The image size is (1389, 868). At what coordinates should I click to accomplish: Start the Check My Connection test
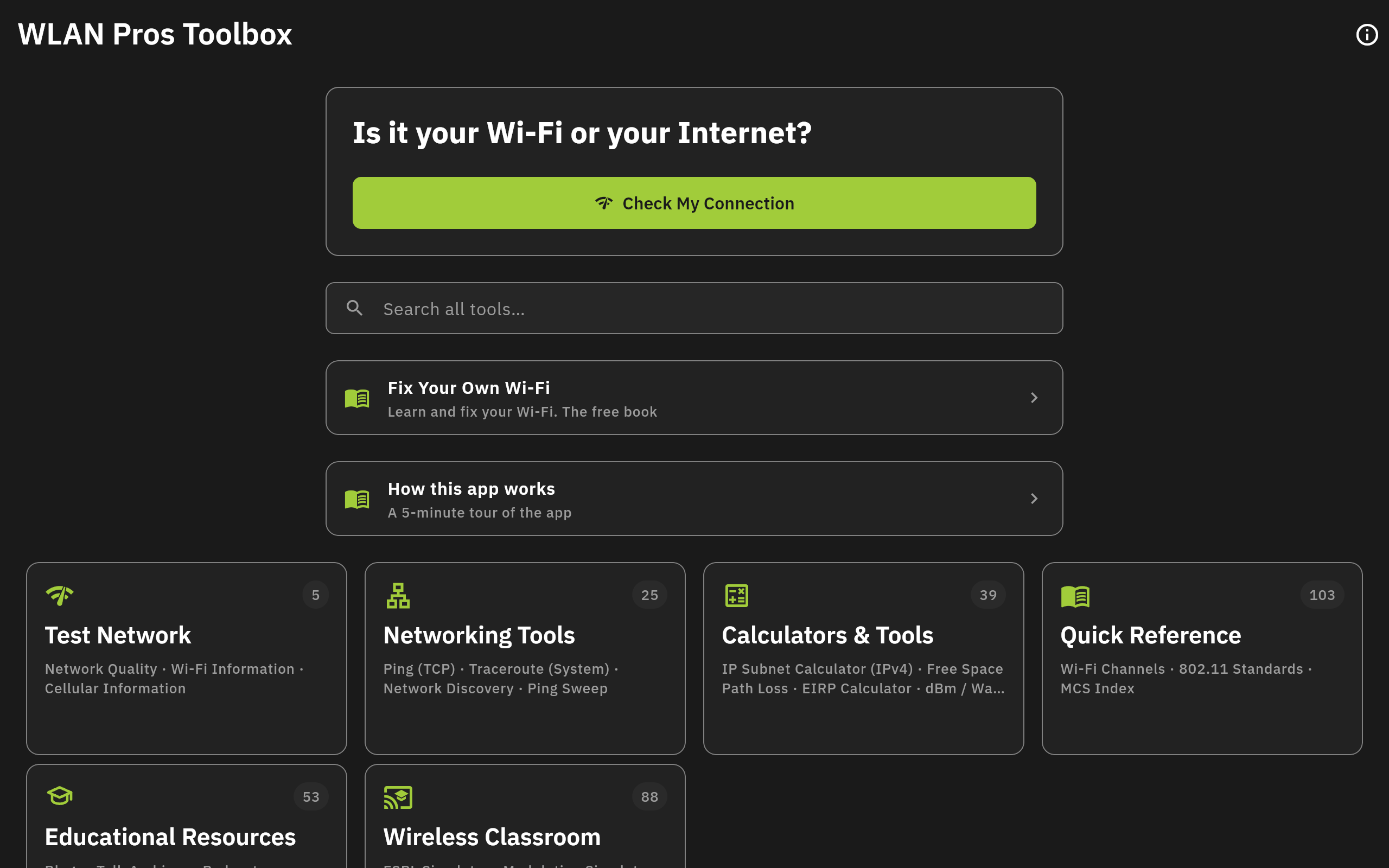(694, 203)
